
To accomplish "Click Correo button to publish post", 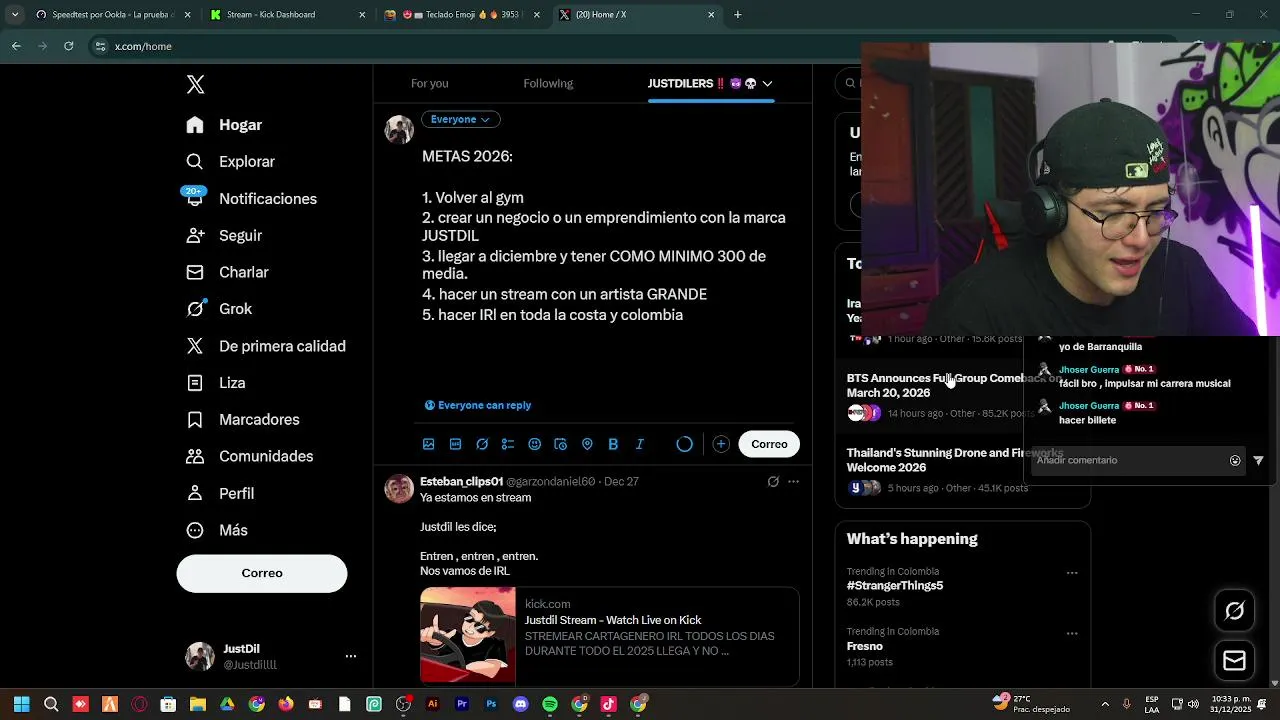I will (x=769, y=444).
